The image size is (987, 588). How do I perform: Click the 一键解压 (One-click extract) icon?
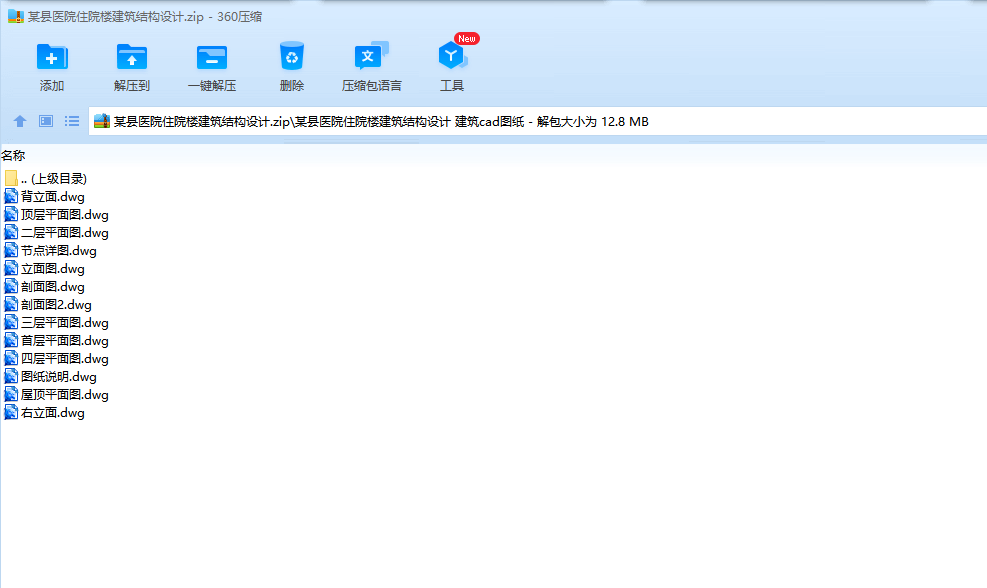[x=212, y=57]
